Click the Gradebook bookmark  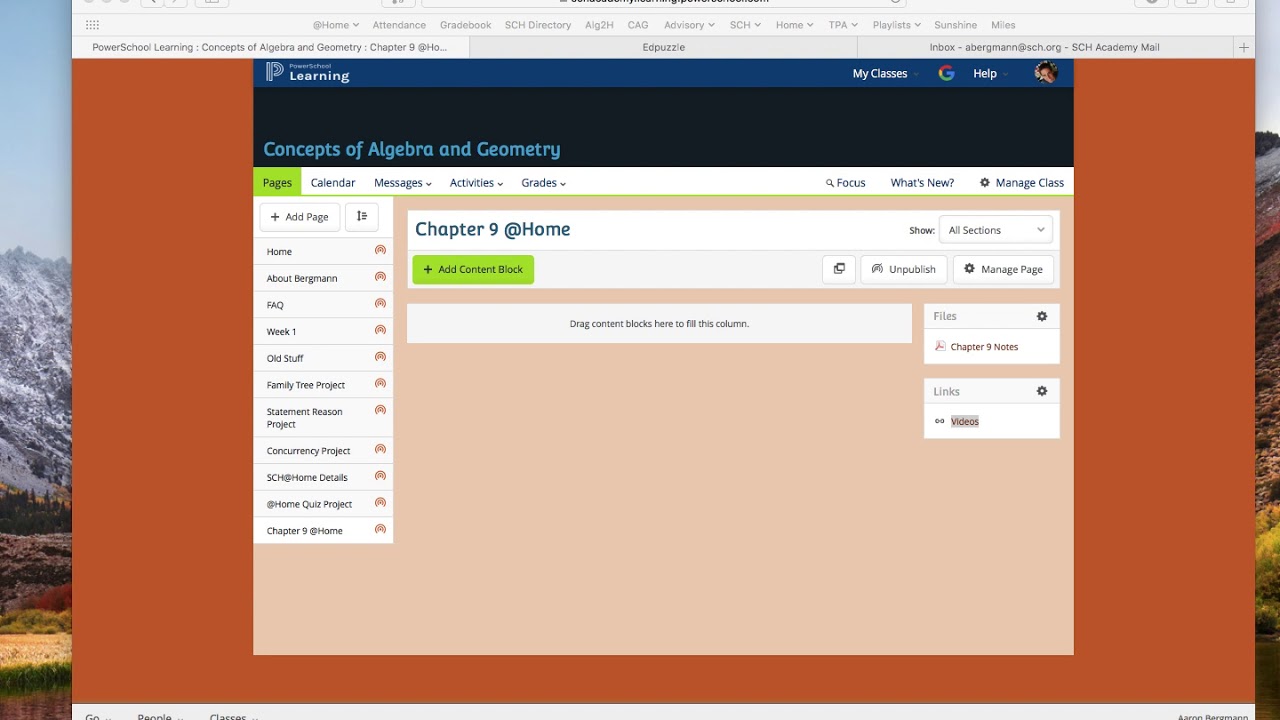click(466, 25)
